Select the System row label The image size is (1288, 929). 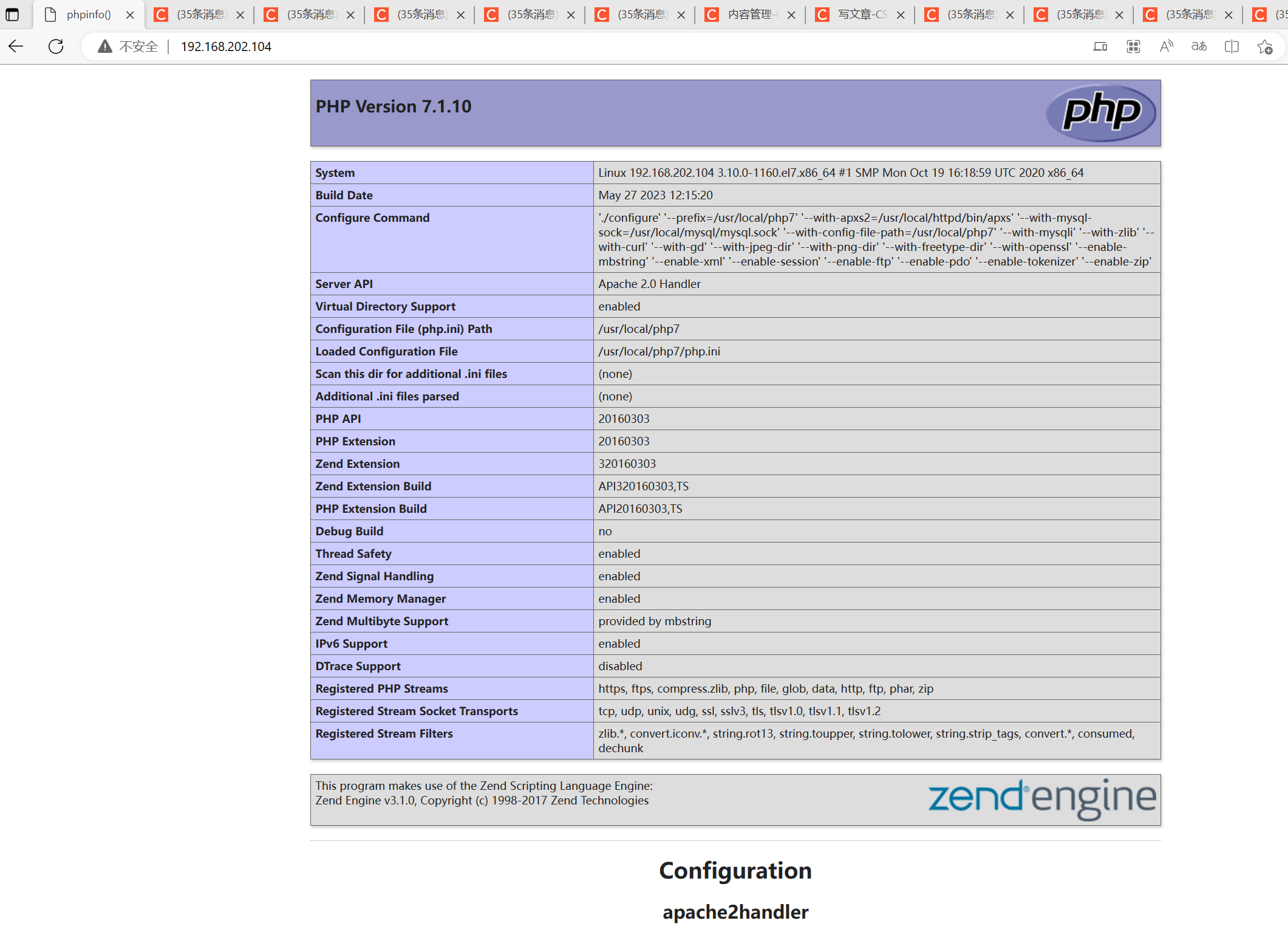pos(335,173)
